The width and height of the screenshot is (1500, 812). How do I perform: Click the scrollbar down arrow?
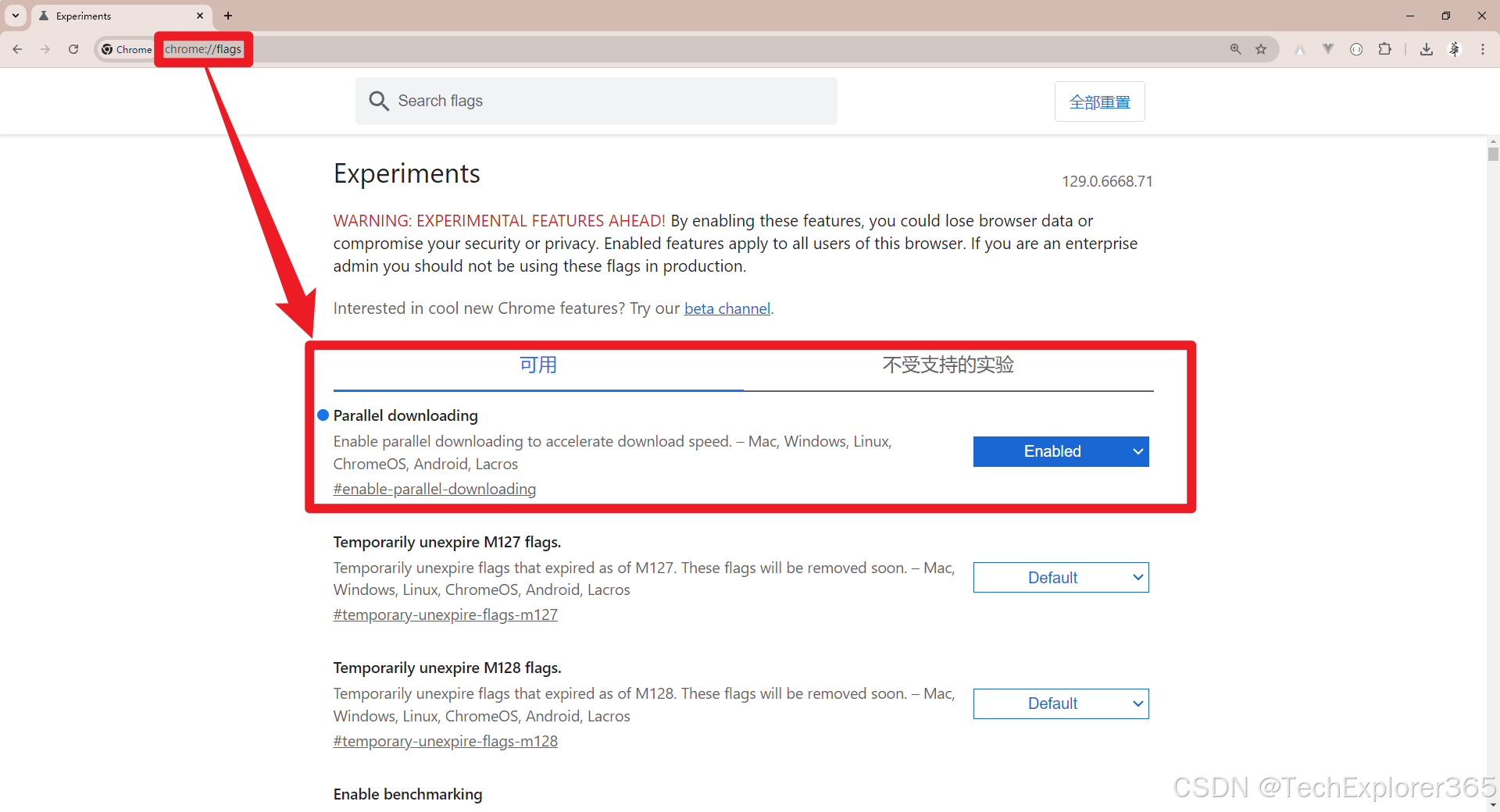pos(1494,805)
